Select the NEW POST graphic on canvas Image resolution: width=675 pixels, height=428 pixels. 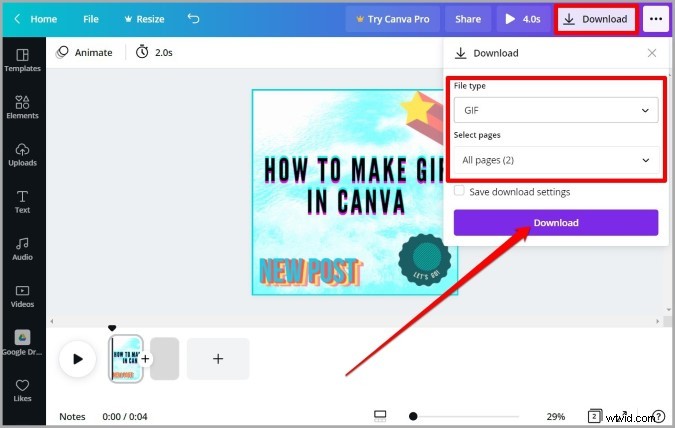click(x=310, y=272)
